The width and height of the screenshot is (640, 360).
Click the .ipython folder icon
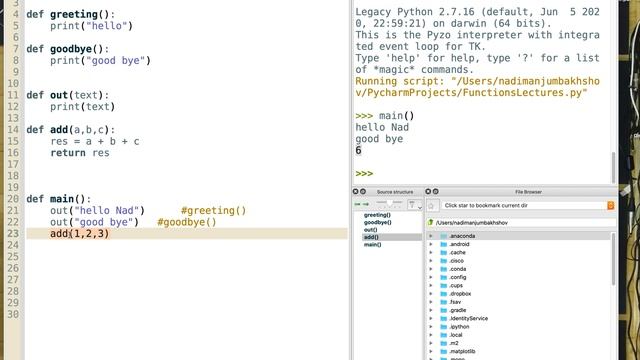(x=444, y=327)
